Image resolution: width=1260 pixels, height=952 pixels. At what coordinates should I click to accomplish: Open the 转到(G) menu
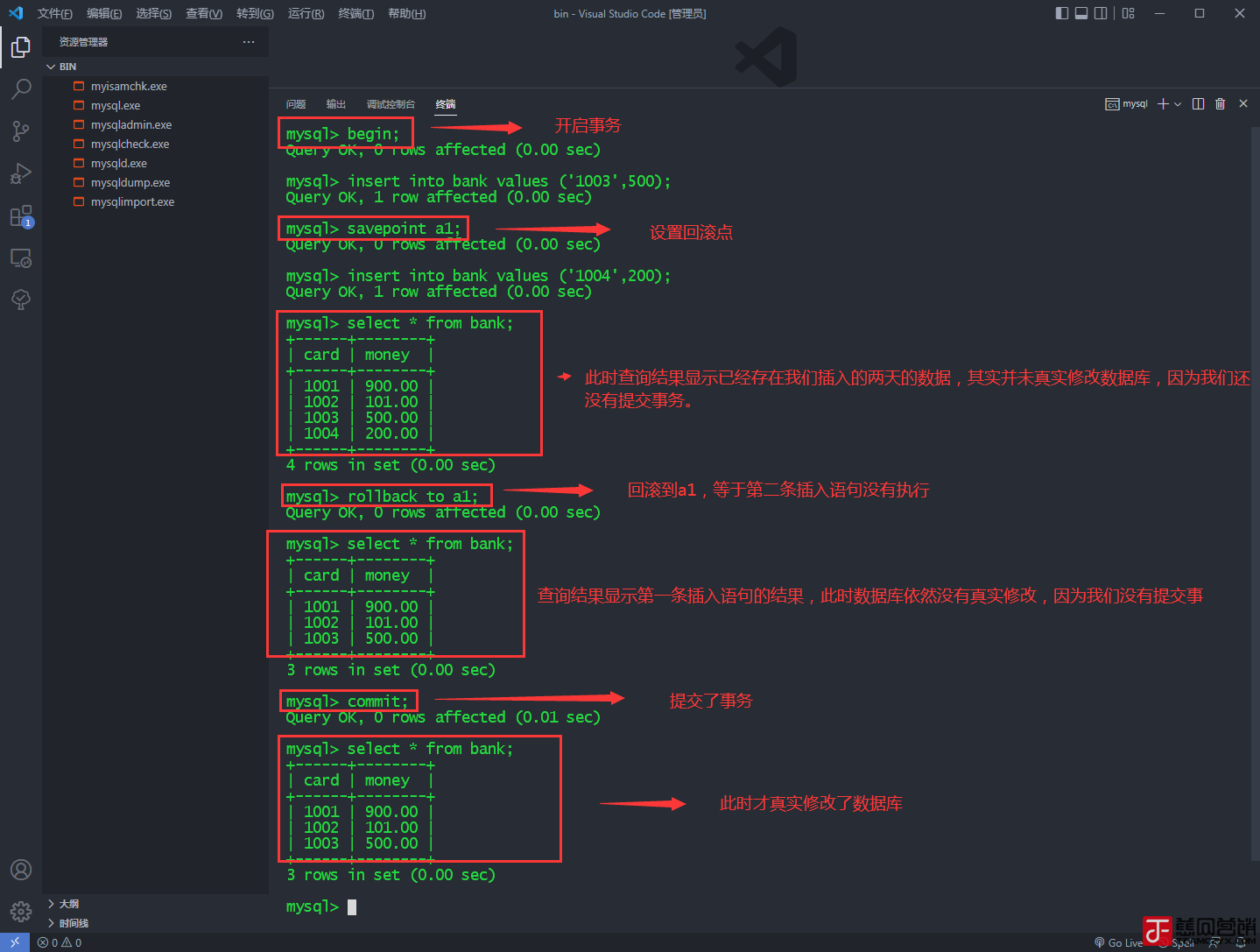[x=255, y=13]
